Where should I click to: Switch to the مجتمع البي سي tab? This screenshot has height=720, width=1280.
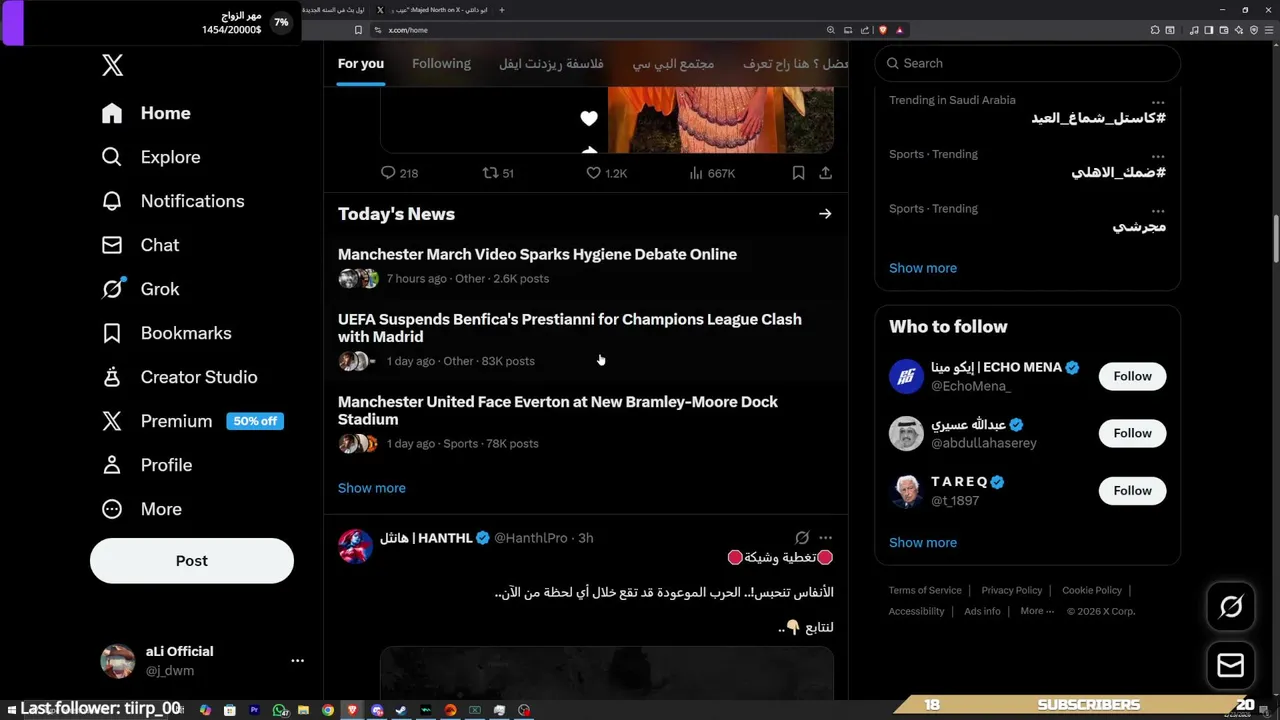(673, 63)
